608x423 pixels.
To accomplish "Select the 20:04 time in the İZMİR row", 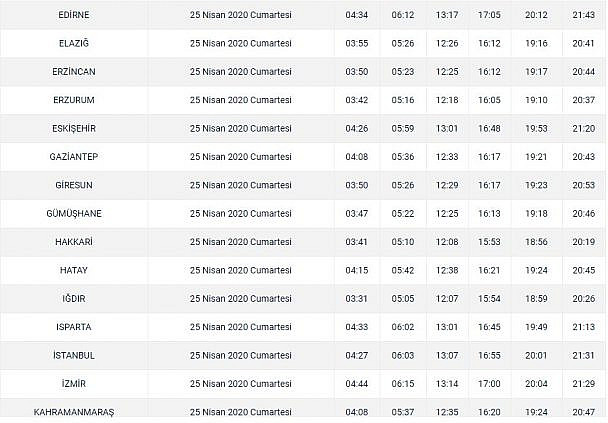I will tap(536, 383).
